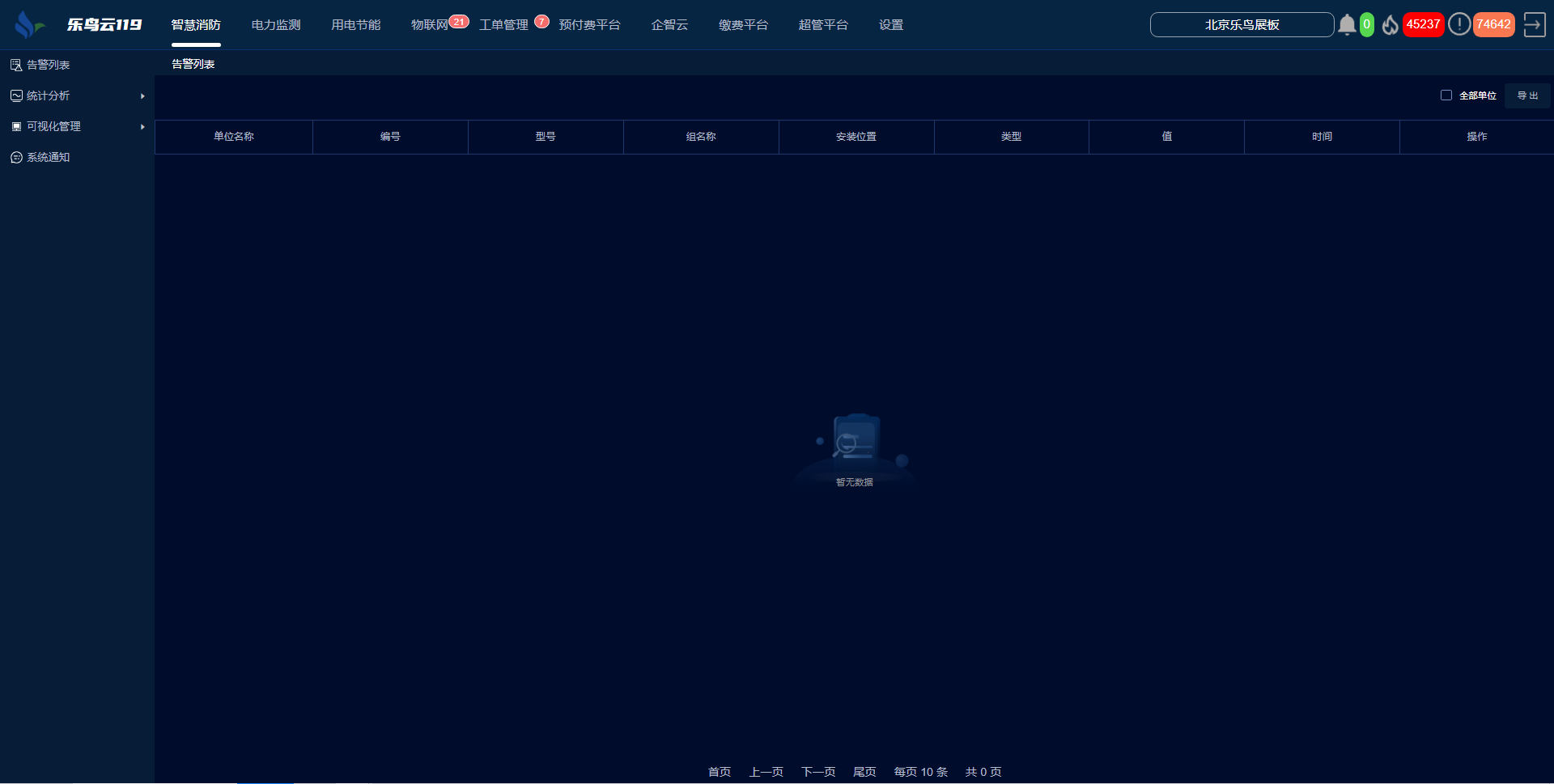The width and height of the screenshot is (1554, 784).
Task: Click the 告警列表 sidebar icon
Action: click(16, 65)
